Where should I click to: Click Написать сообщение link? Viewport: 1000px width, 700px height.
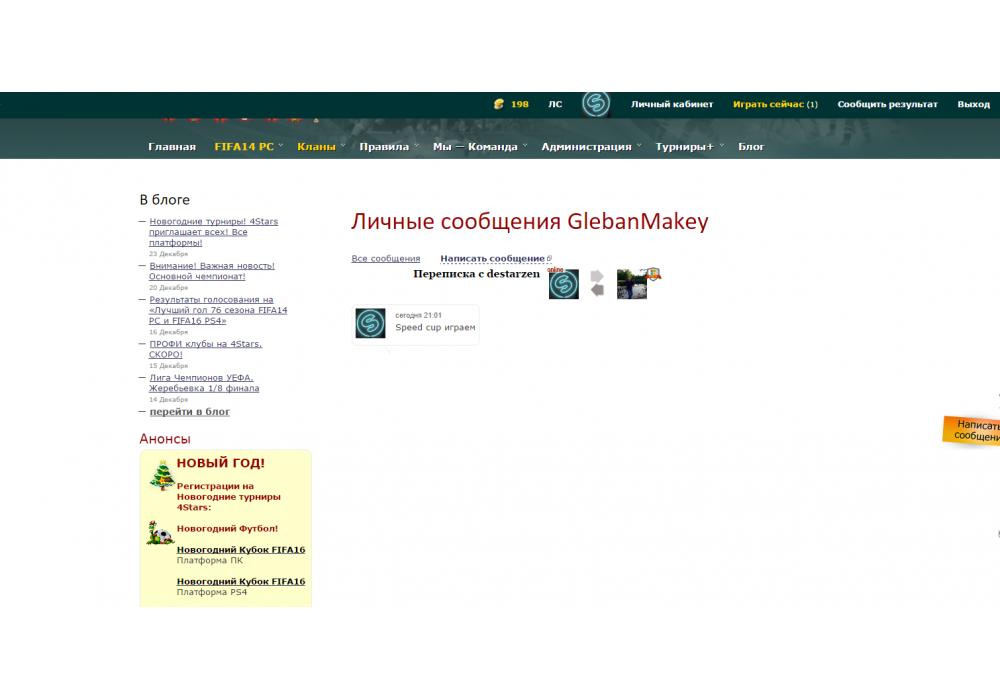(493, 259)
